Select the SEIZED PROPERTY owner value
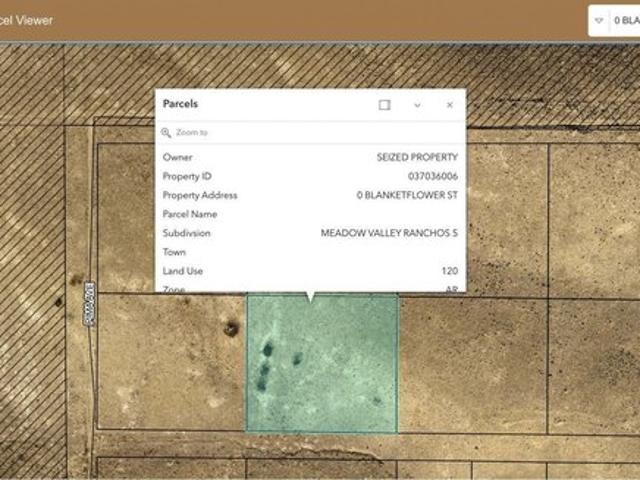 pyautogui.click(x=416, y=157)
